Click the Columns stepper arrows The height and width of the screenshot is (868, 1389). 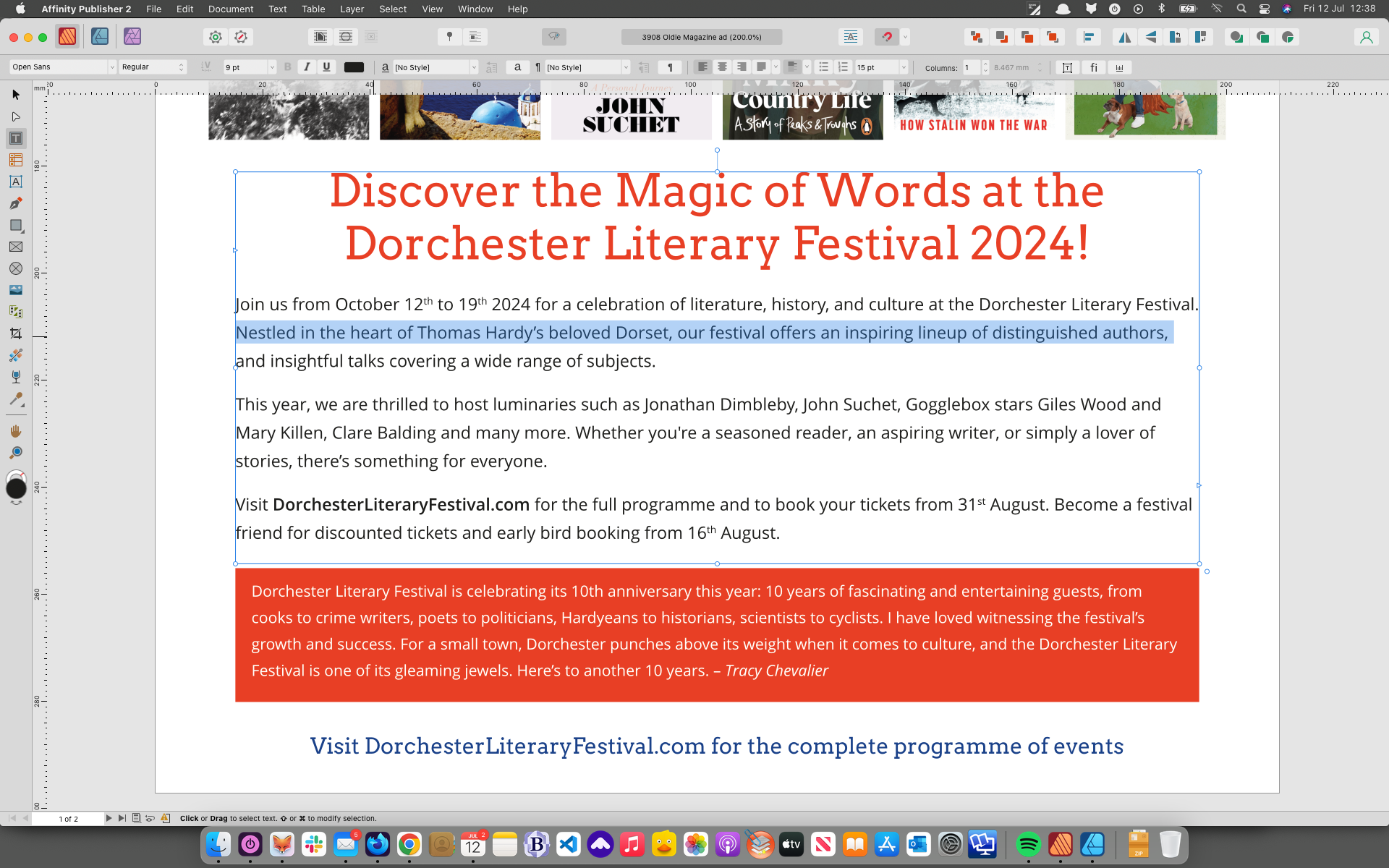point(985,67)
